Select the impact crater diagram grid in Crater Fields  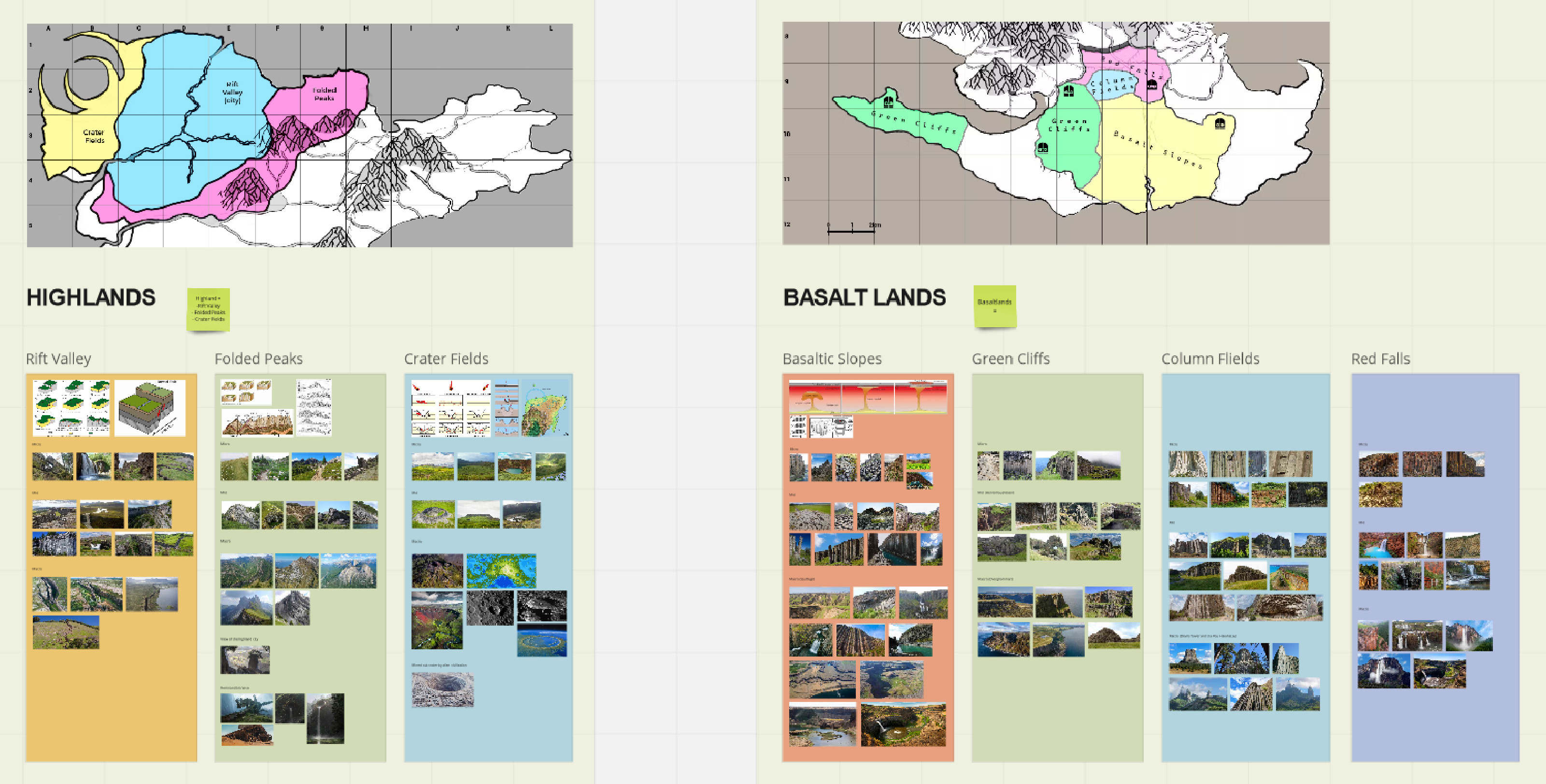click(x=451, y=407)
